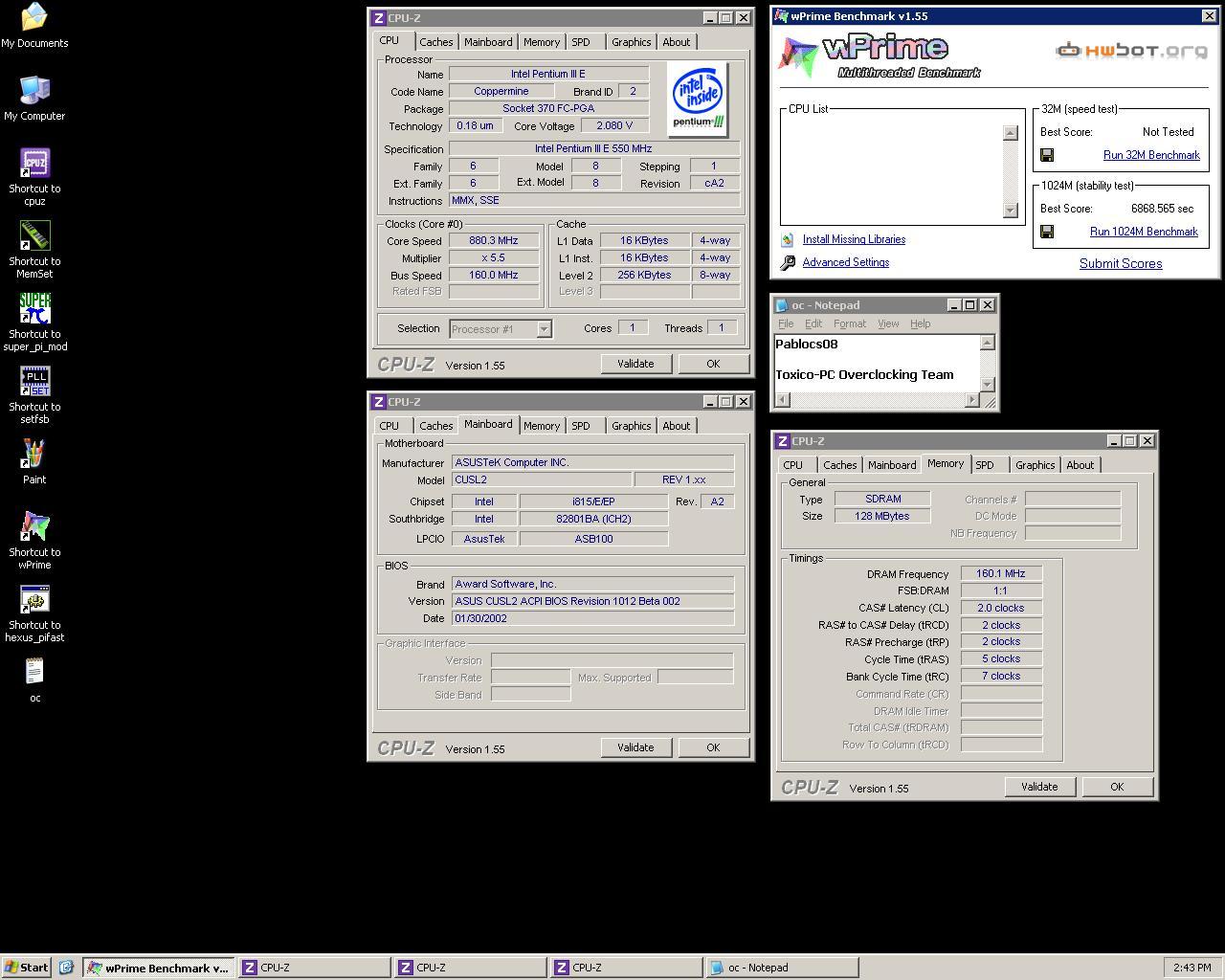This screenshot has height=980, width=1225.
Task: Click the Core Speed 880.3 MHz field
Action: [x=494, y=241]
